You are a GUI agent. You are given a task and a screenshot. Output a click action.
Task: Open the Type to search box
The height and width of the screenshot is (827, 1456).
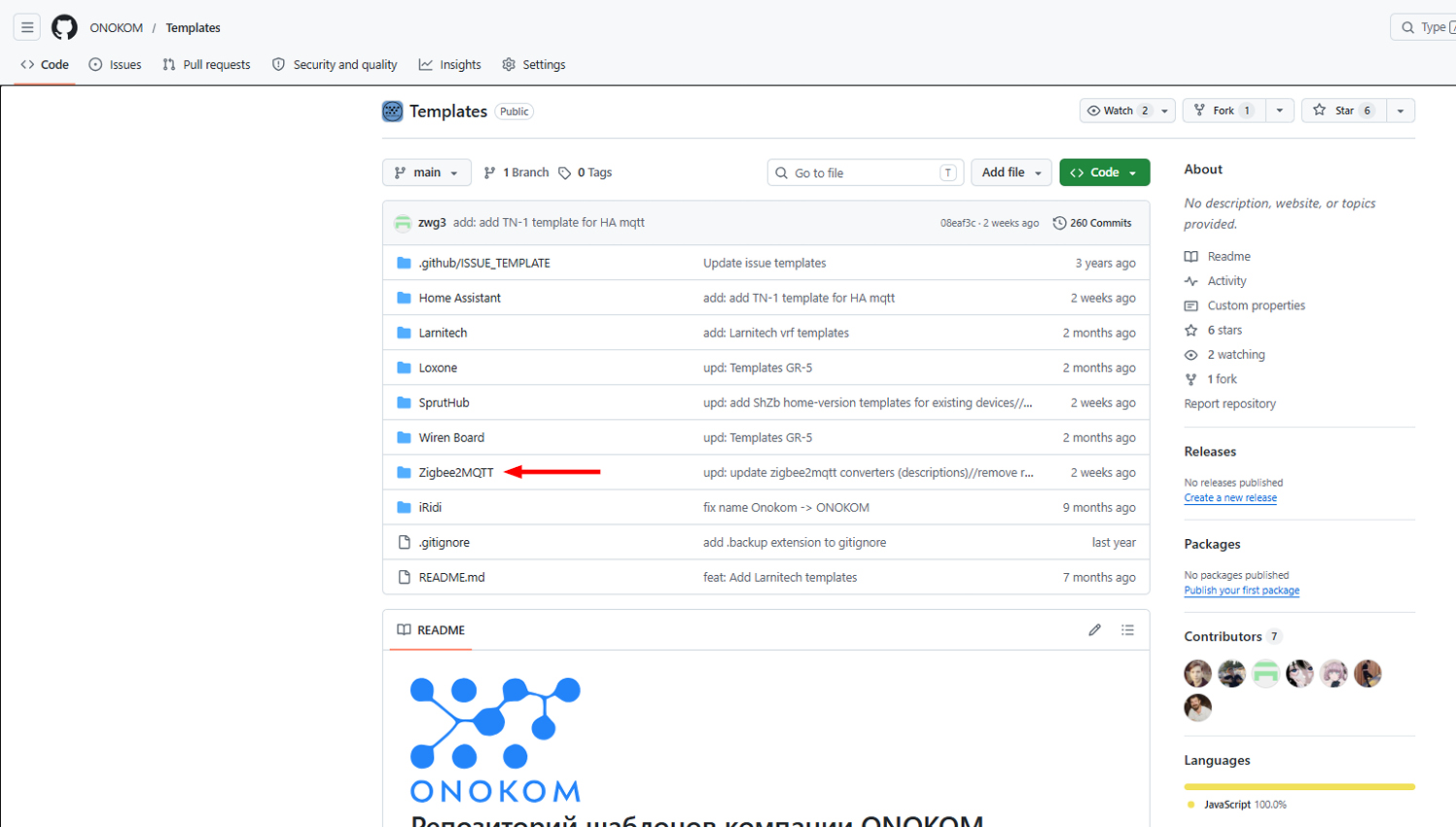[1425, 27]
